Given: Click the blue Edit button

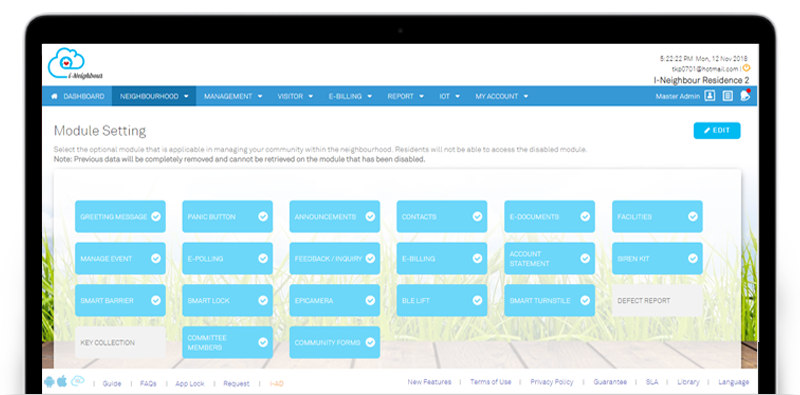Looking at the screenshot, I should point(717,130).
